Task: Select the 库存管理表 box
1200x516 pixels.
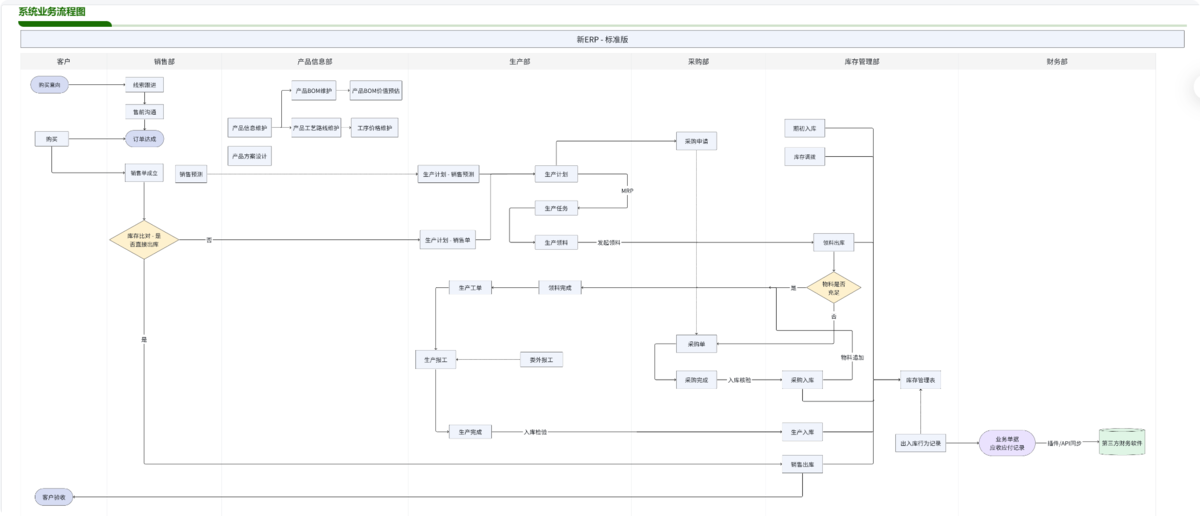Action: (923, 380)
